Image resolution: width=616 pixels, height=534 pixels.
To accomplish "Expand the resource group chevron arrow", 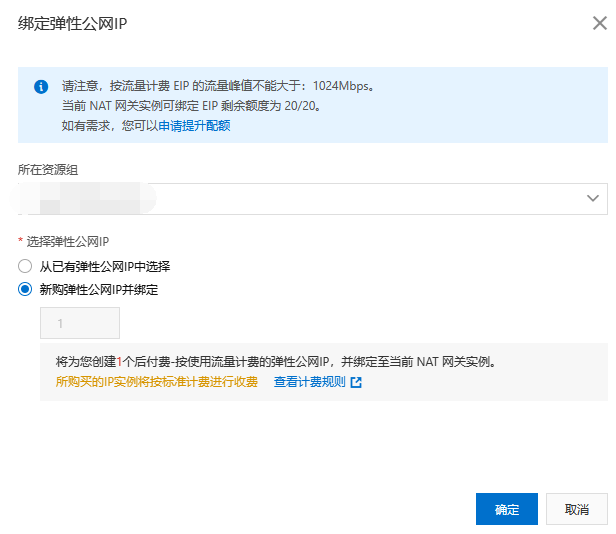I will (592, 198).
